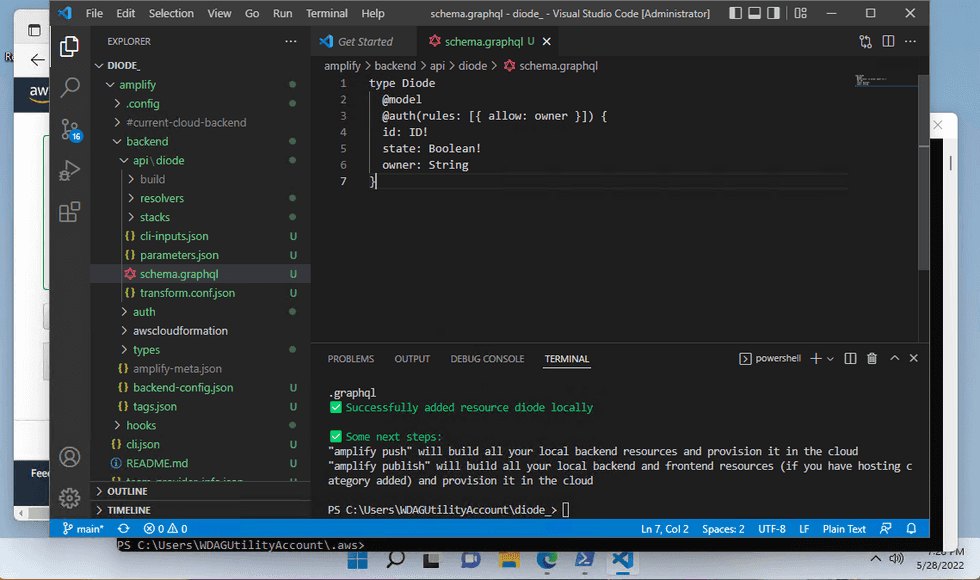This screenshot has height=580, width=980.
Task: Open the launch profile dropdown next to new terminal
Action: [830, 359]
